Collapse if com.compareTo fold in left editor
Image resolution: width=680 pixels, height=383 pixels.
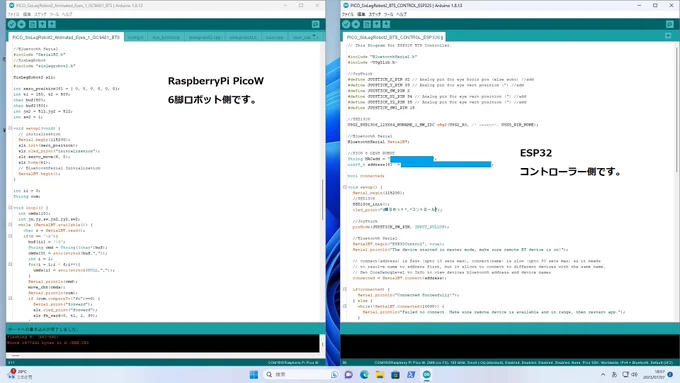(x=10, y=298)
